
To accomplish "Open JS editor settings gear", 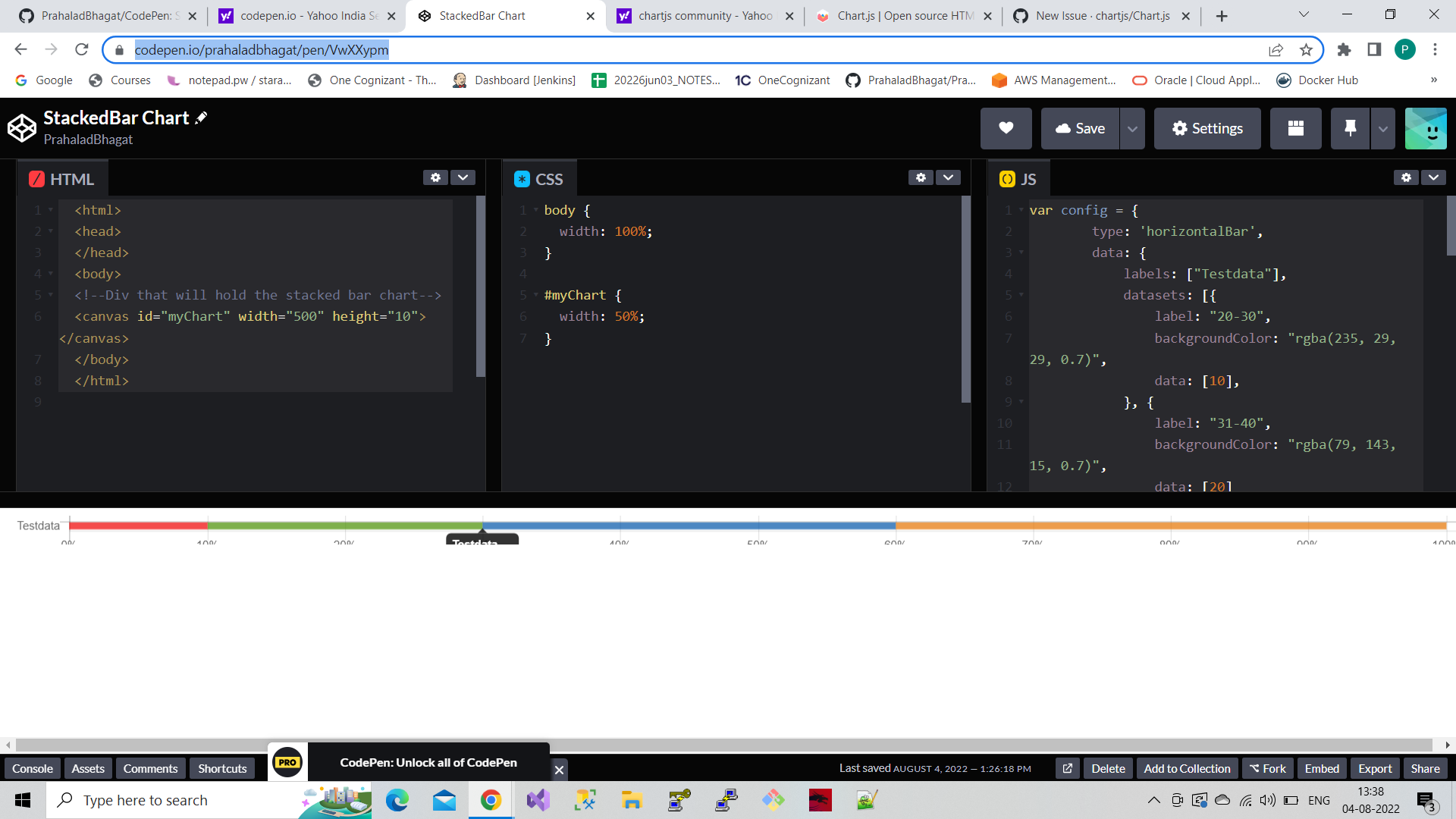I will coord(1406,177).
